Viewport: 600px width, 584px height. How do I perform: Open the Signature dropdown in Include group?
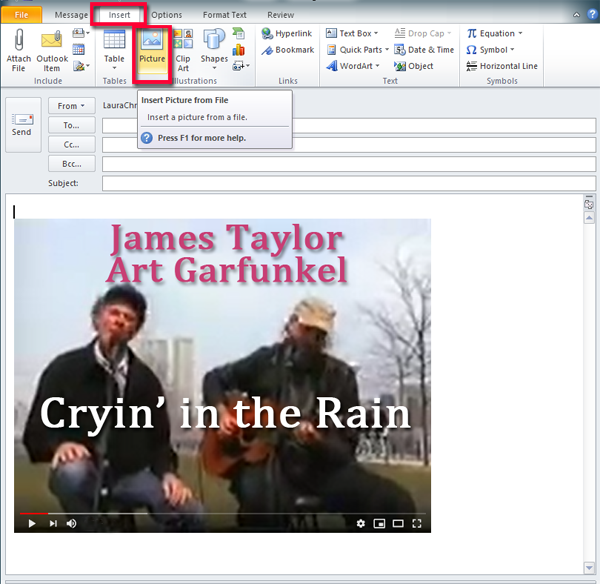click(x=81, y=66)
